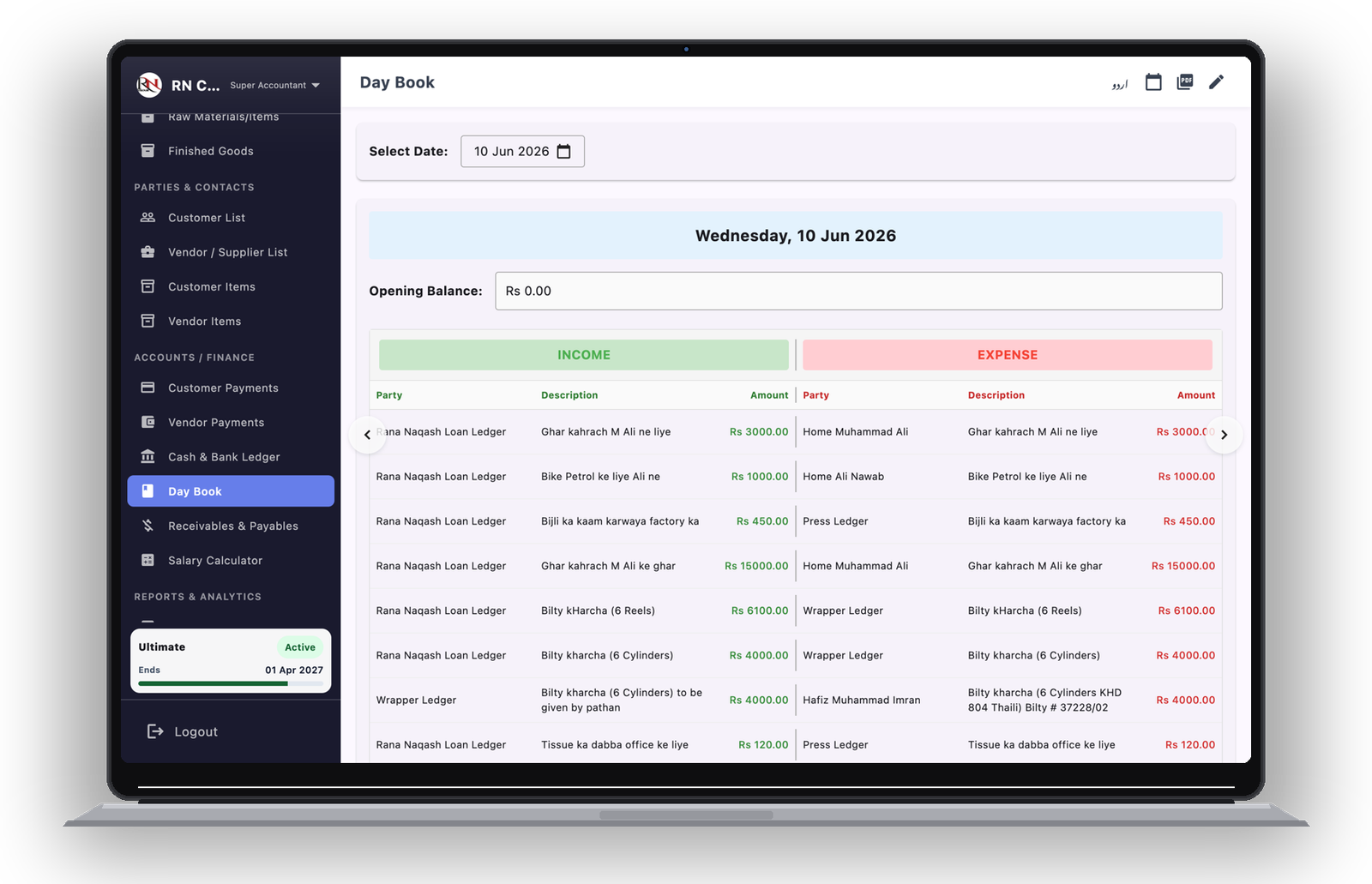Open Customer List page

[231, 218]
